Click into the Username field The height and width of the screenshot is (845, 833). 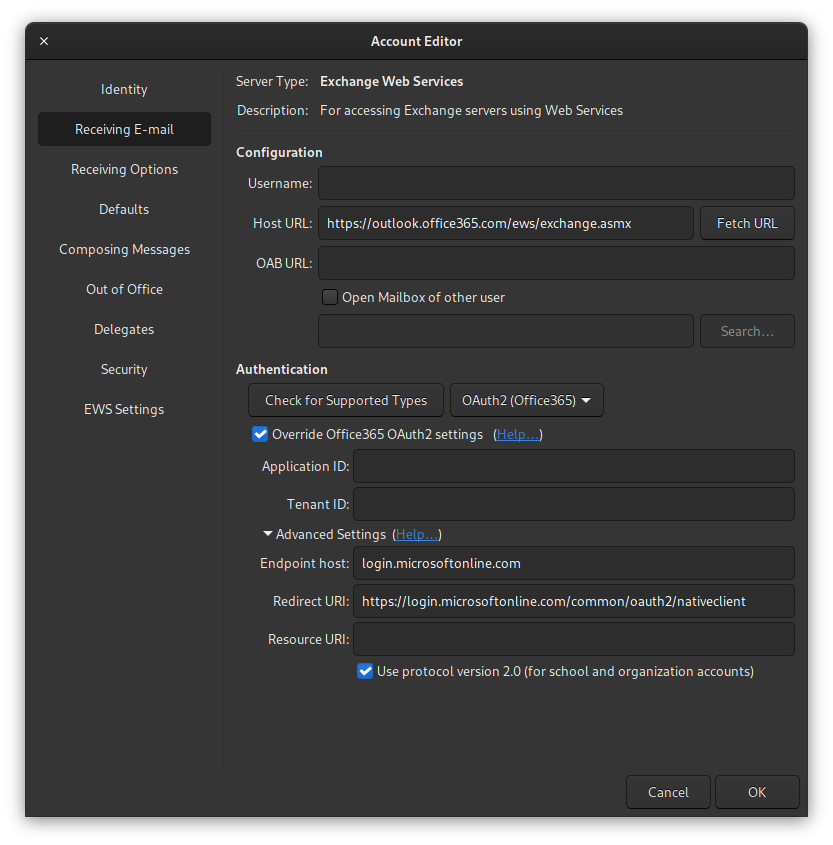pos(556,183)
